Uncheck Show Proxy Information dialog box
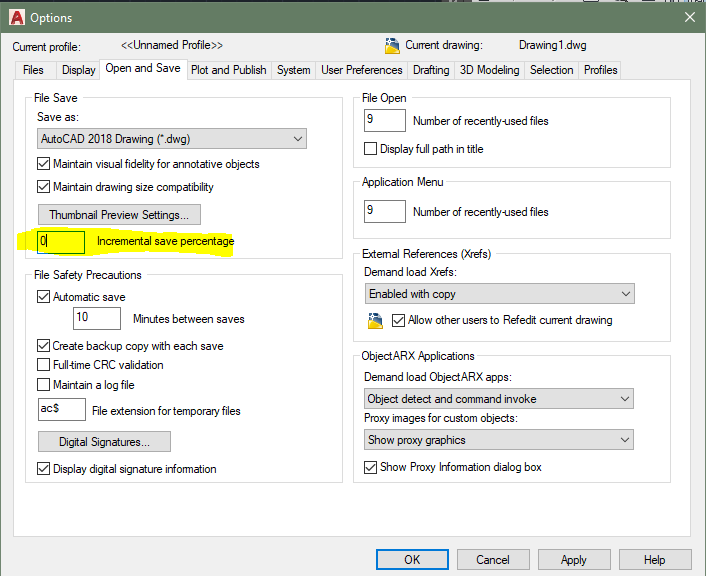Image resolution: width=706 pixels, height=576 pixels. tap(370, 467)
